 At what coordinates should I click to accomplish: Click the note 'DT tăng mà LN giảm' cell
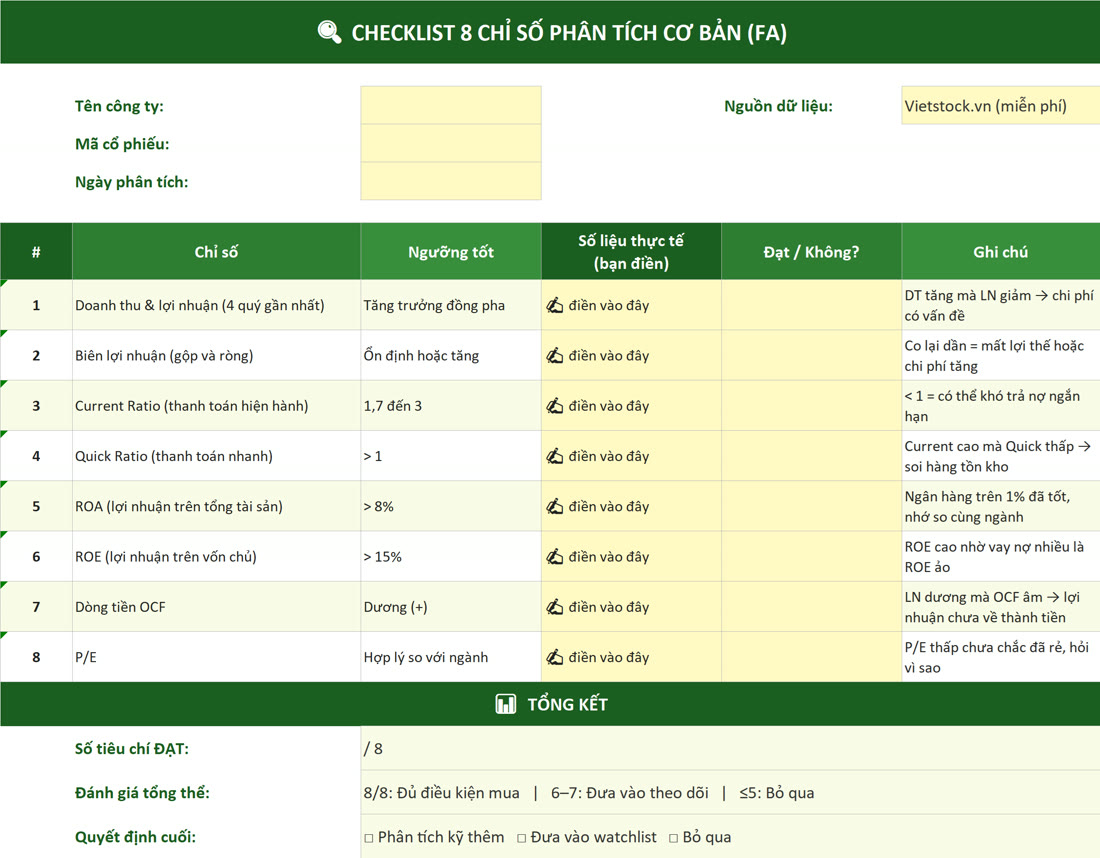[1000, 305]
